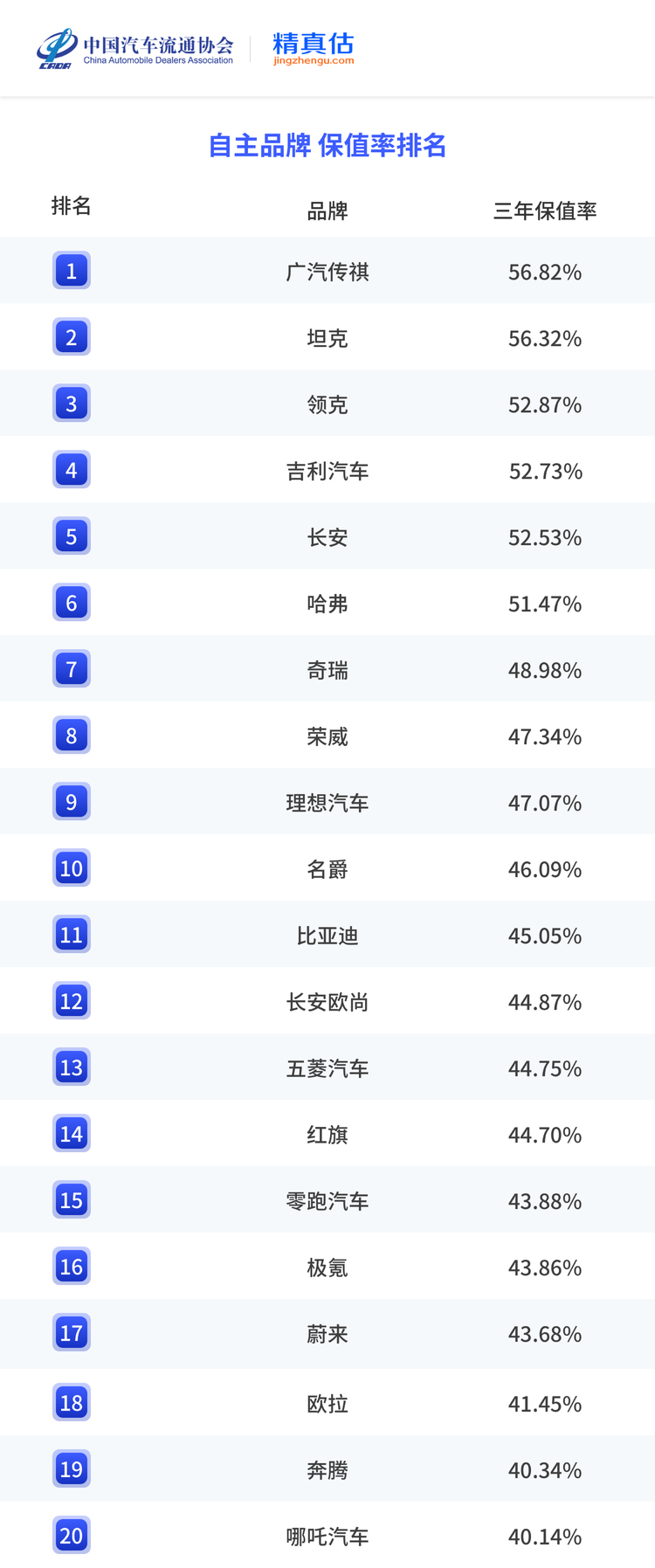Click the 自主品牌 保值率排名 title

point(327,145)
